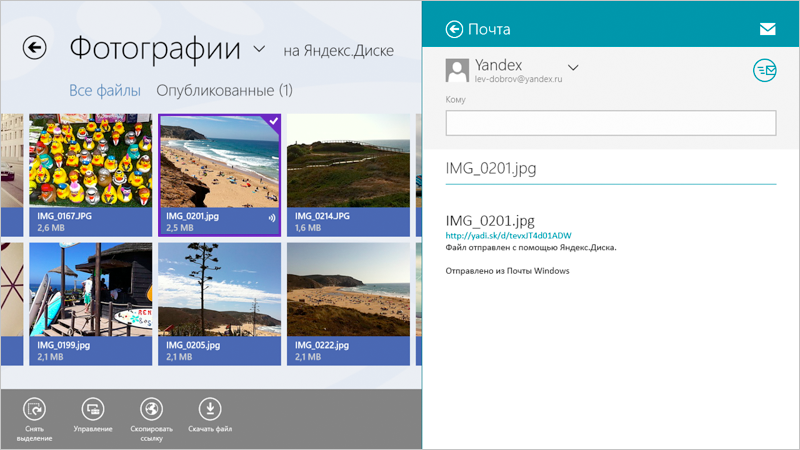Click the Скачать файл download icon
The image size is (800, 450).
point(210,409)
